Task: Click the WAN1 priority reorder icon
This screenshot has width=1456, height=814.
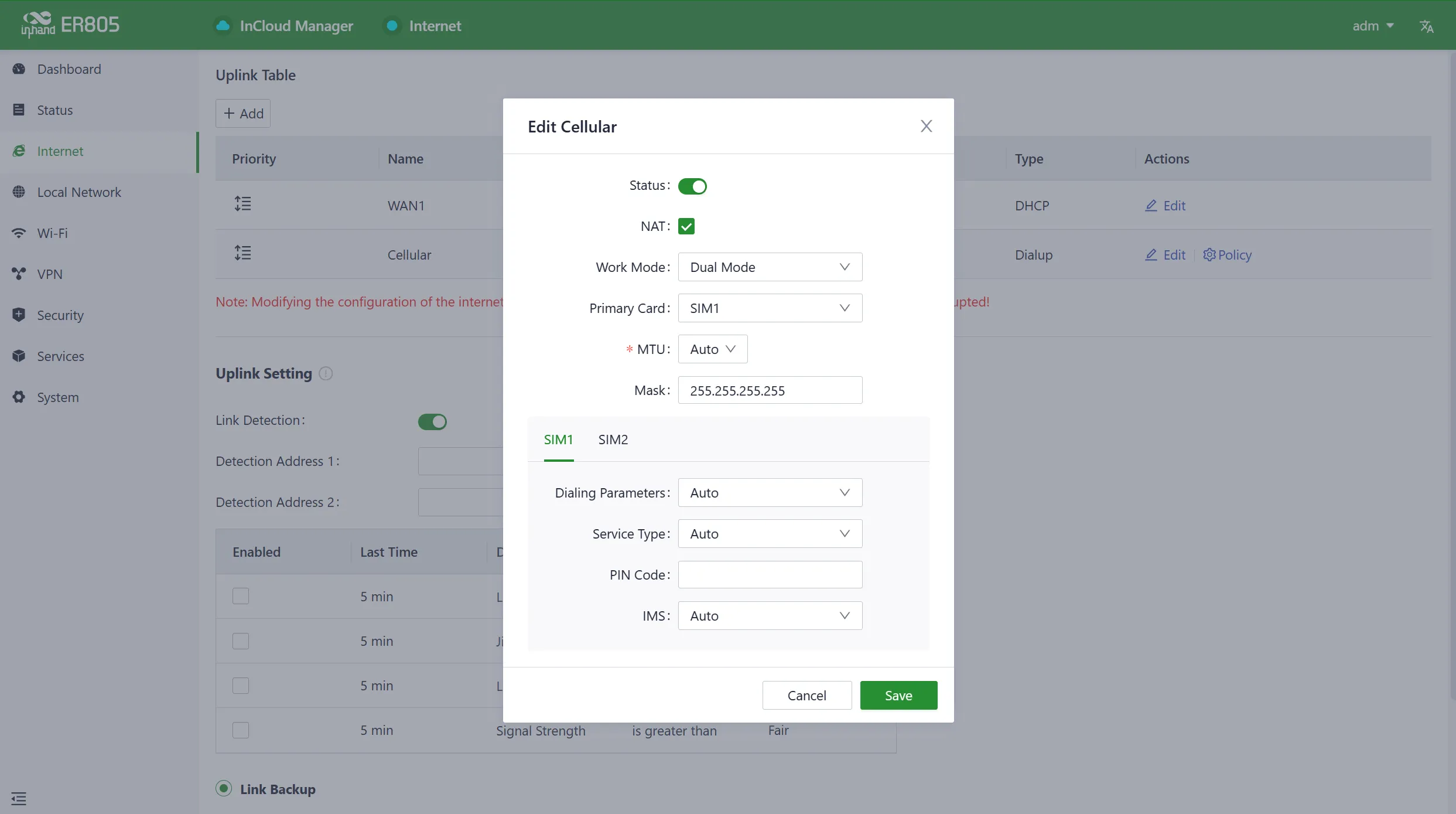Action: click(243, 204)
